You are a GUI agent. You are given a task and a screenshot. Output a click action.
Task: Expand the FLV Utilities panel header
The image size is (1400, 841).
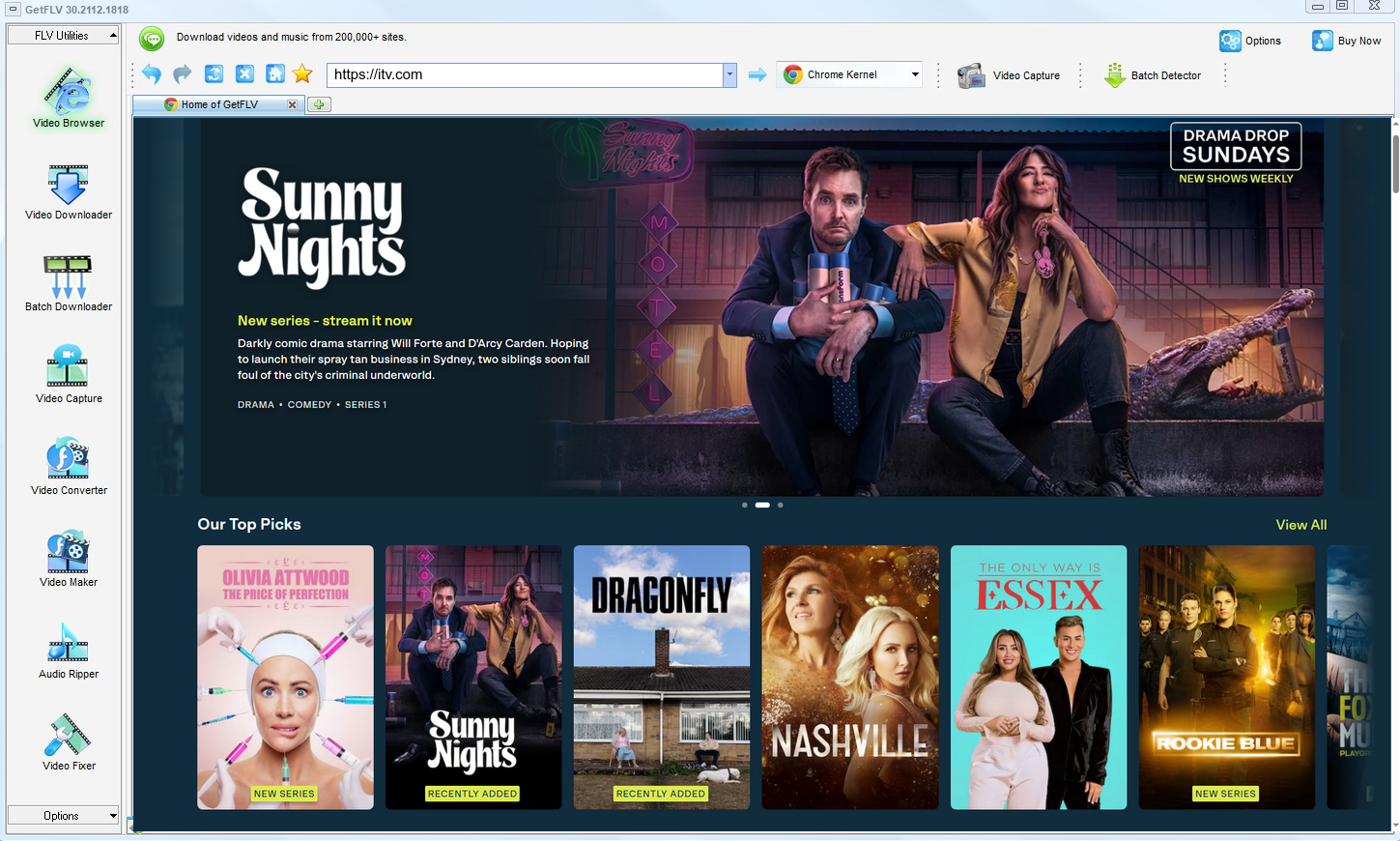click(x=63, y=36)
